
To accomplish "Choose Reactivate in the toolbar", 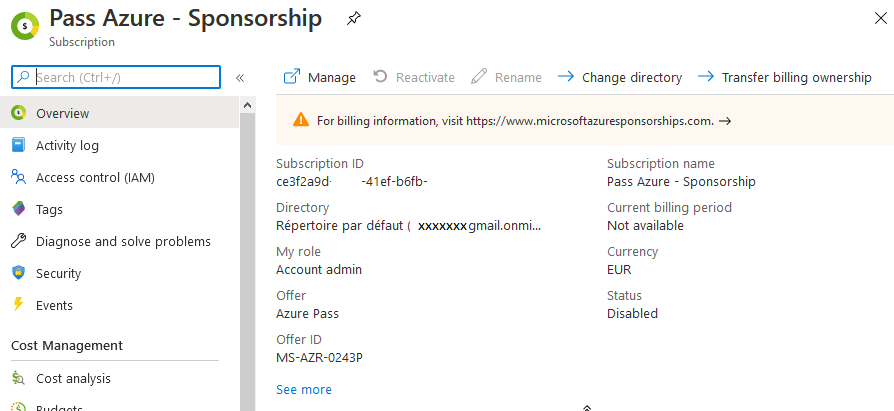I will [425, 78].
